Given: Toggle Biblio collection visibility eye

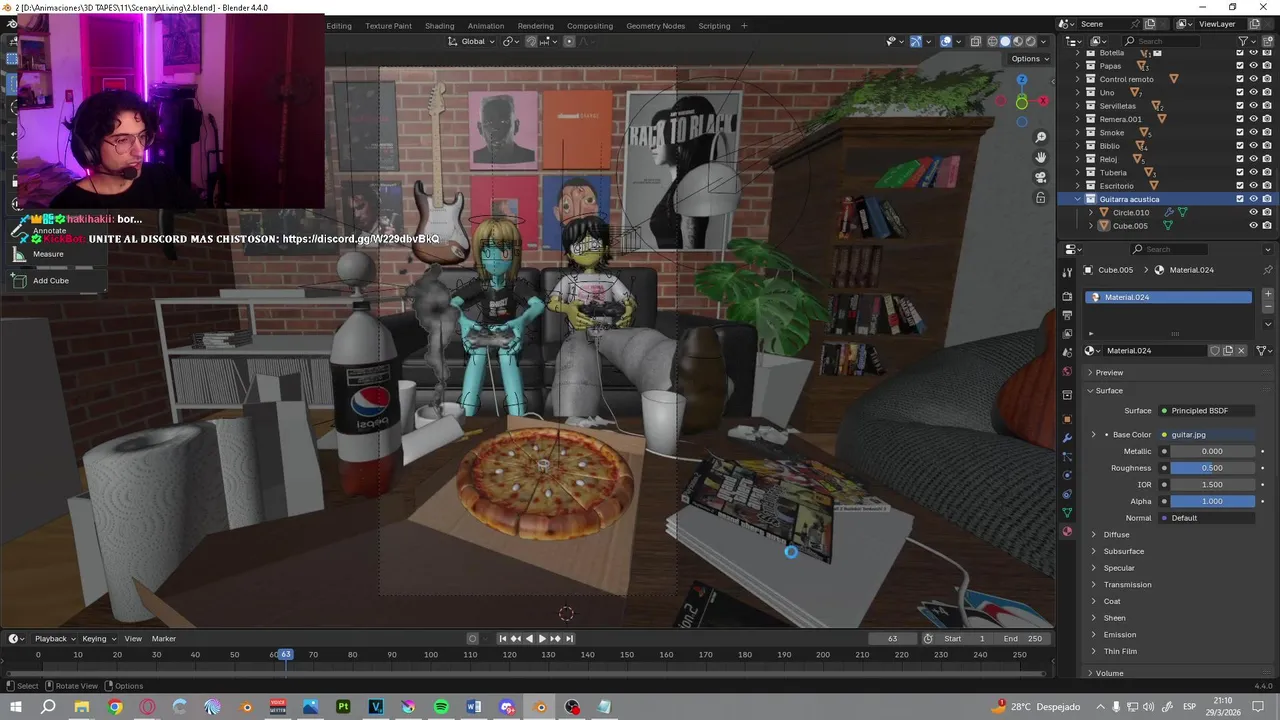Looking at the screenshot, I should 1253,146.
